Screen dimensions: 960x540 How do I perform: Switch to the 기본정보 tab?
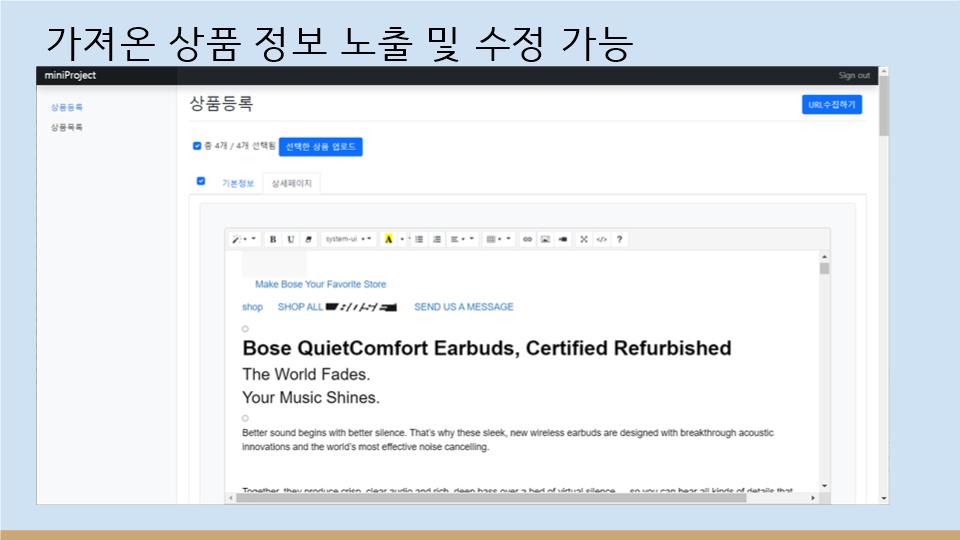click(238, 183)
